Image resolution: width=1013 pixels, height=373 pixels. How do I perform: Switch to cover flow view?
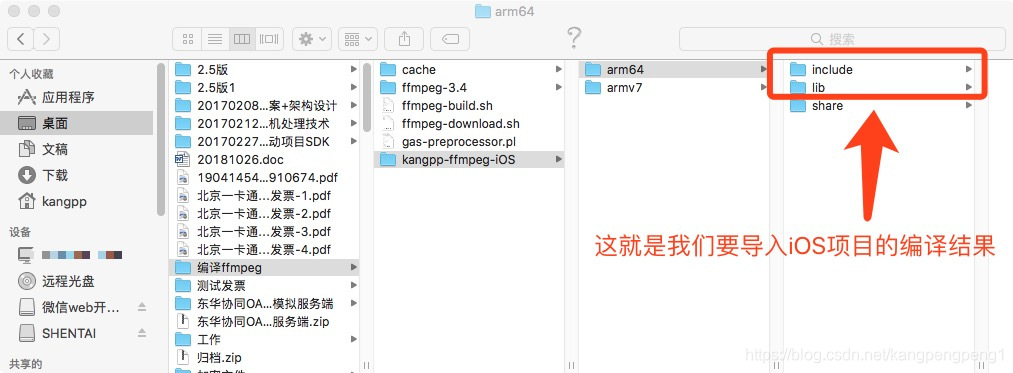(269, 39)
